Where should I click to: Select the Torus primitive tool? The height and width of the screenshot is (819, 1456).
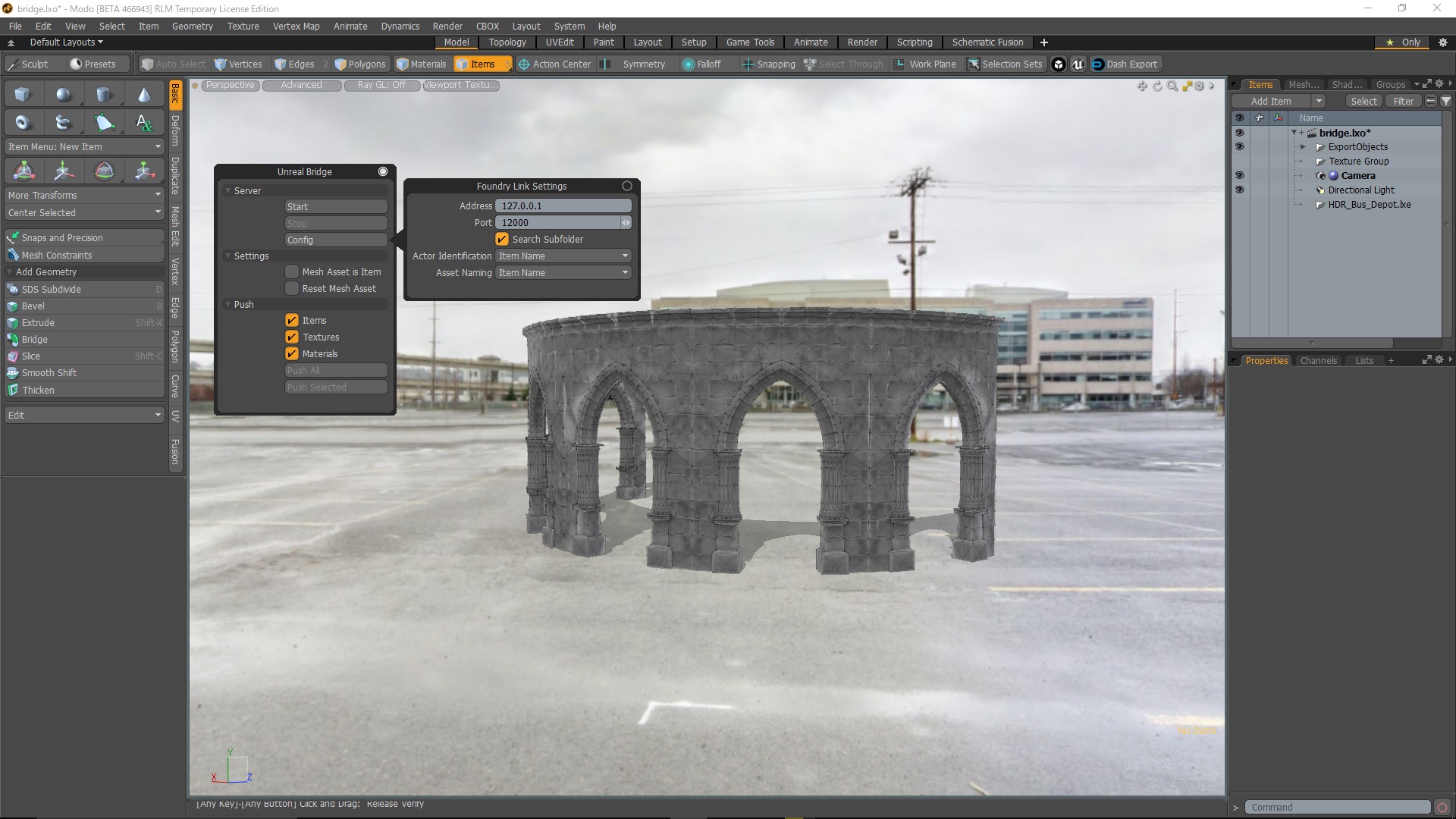pyautogui.click(x=22, y=122)
